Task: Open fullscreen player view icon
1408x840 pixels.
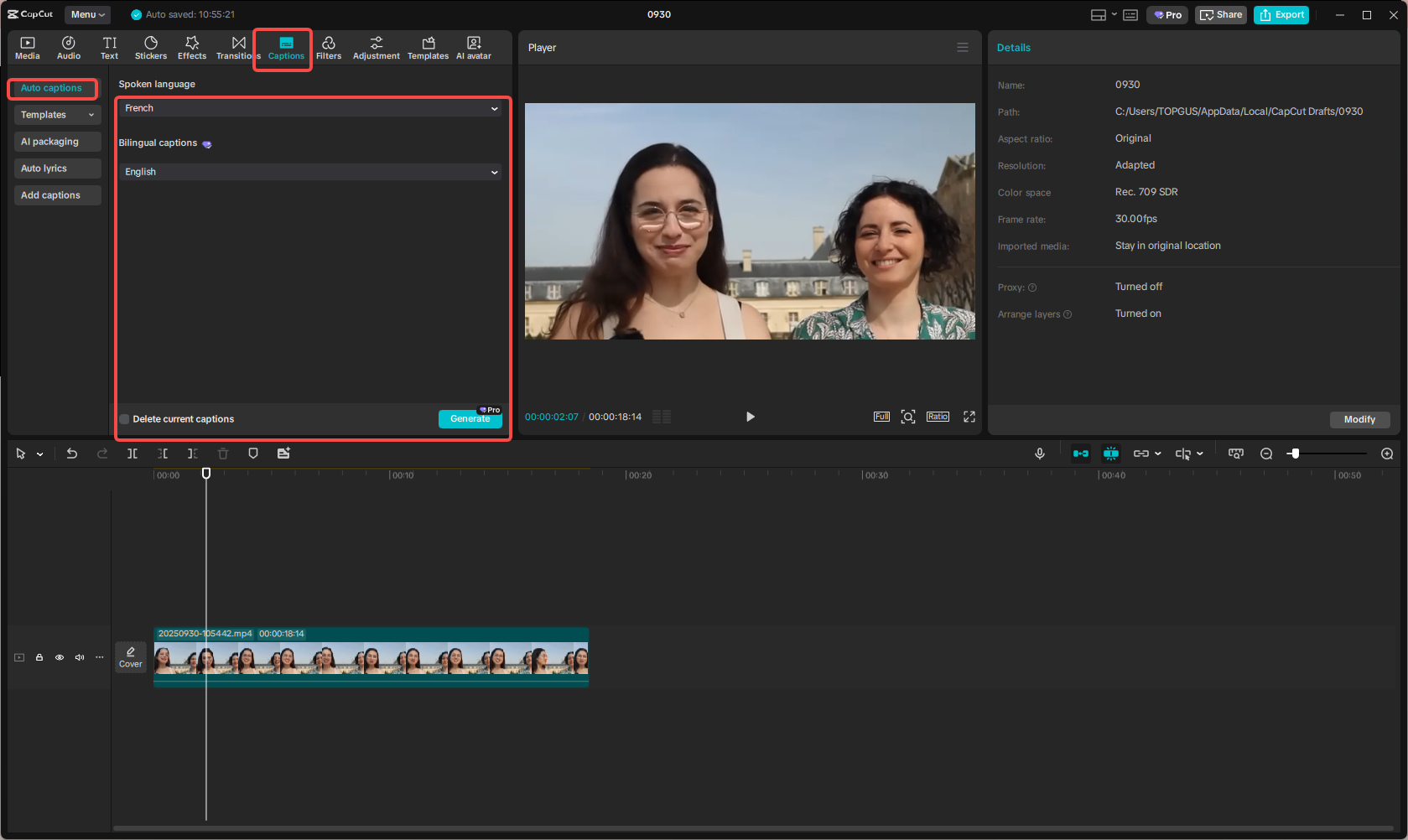Action: coord(969,417)
